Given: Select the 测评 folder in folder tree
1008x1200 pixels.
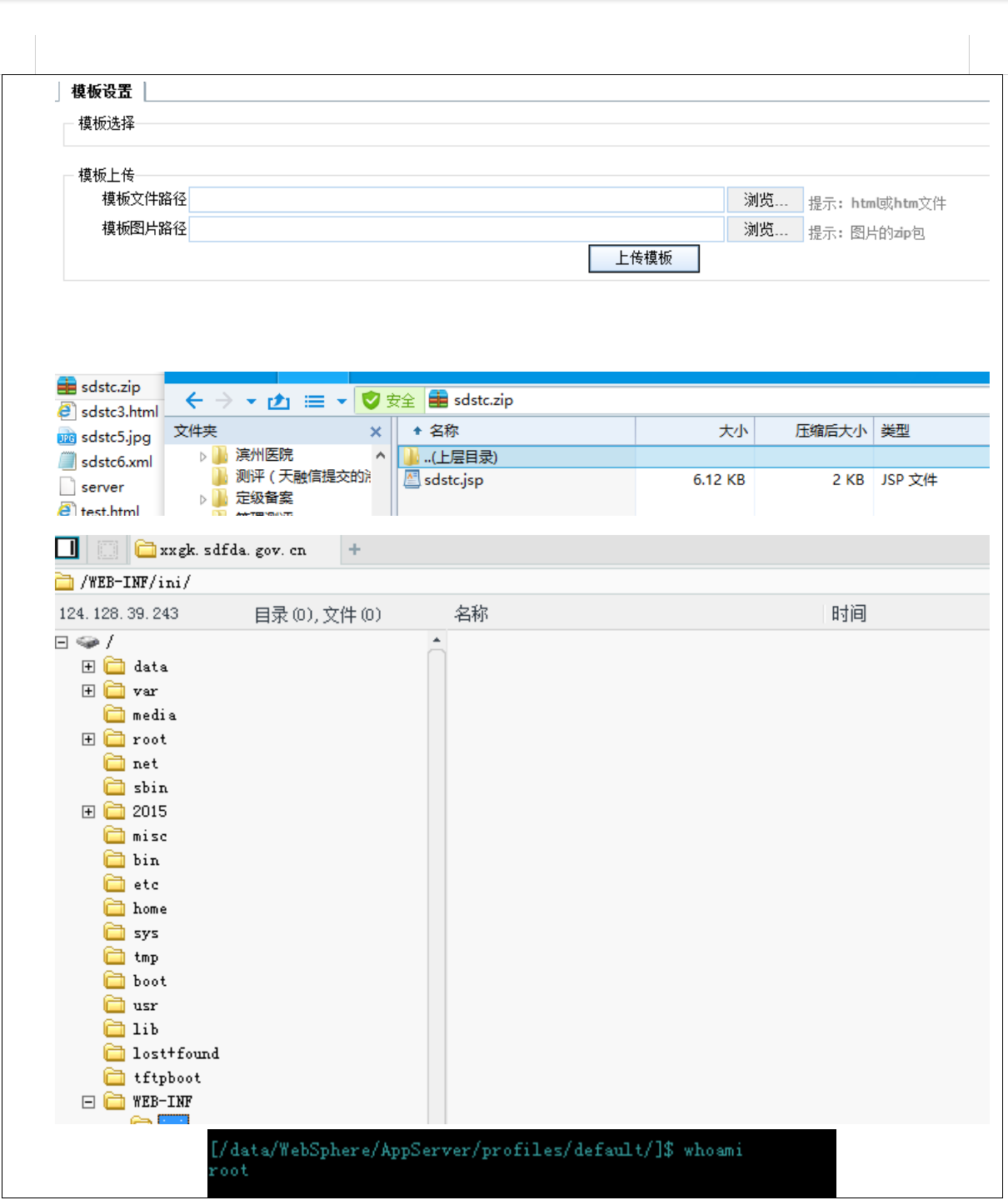Looking at the screenshot, I should coord(292,476).
